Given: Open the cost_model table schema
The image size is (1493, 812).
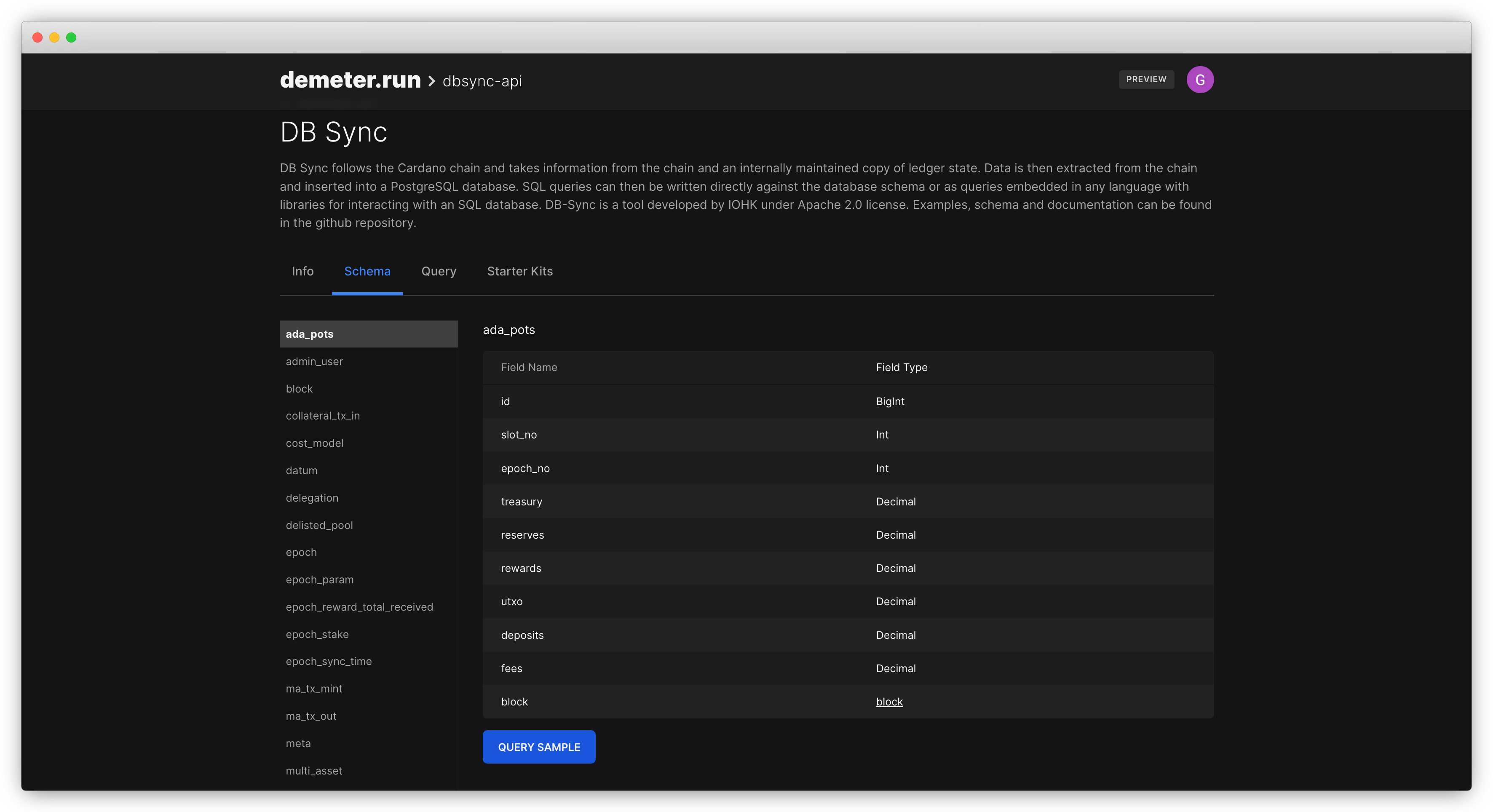Looking at the screenshot, I should (x=314, y=443).
